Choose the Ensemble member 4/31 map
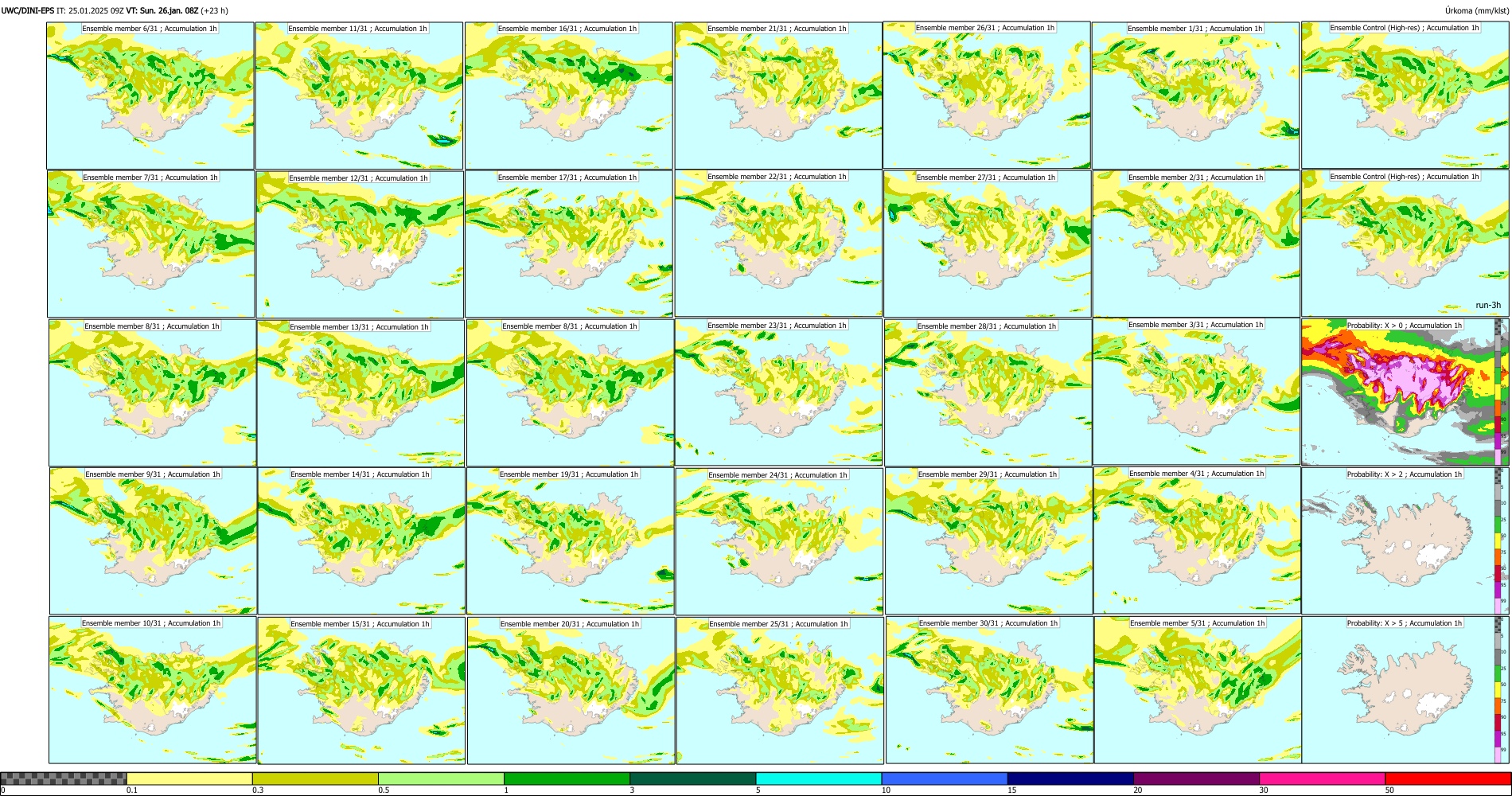 (1198, 540)
